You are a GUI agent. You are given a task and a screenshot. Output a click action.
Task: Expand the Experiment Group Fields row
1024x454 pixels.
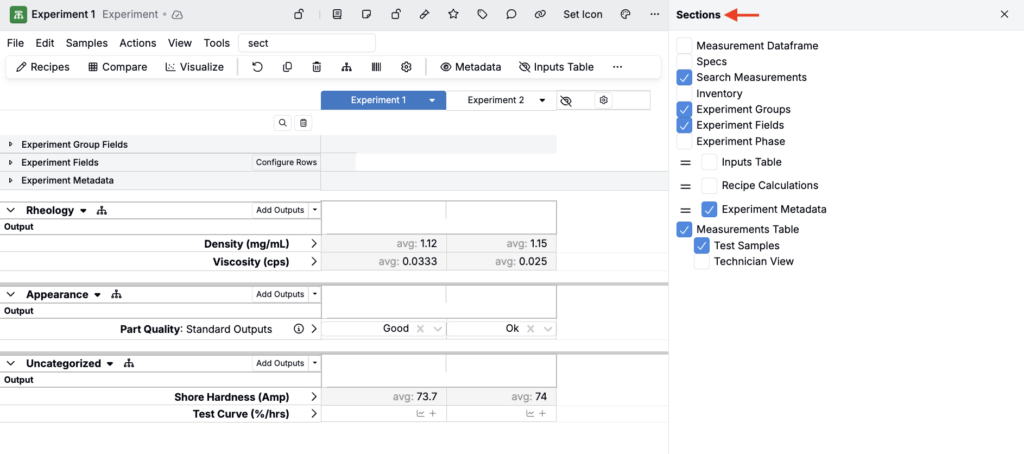[x=11, y=145]
